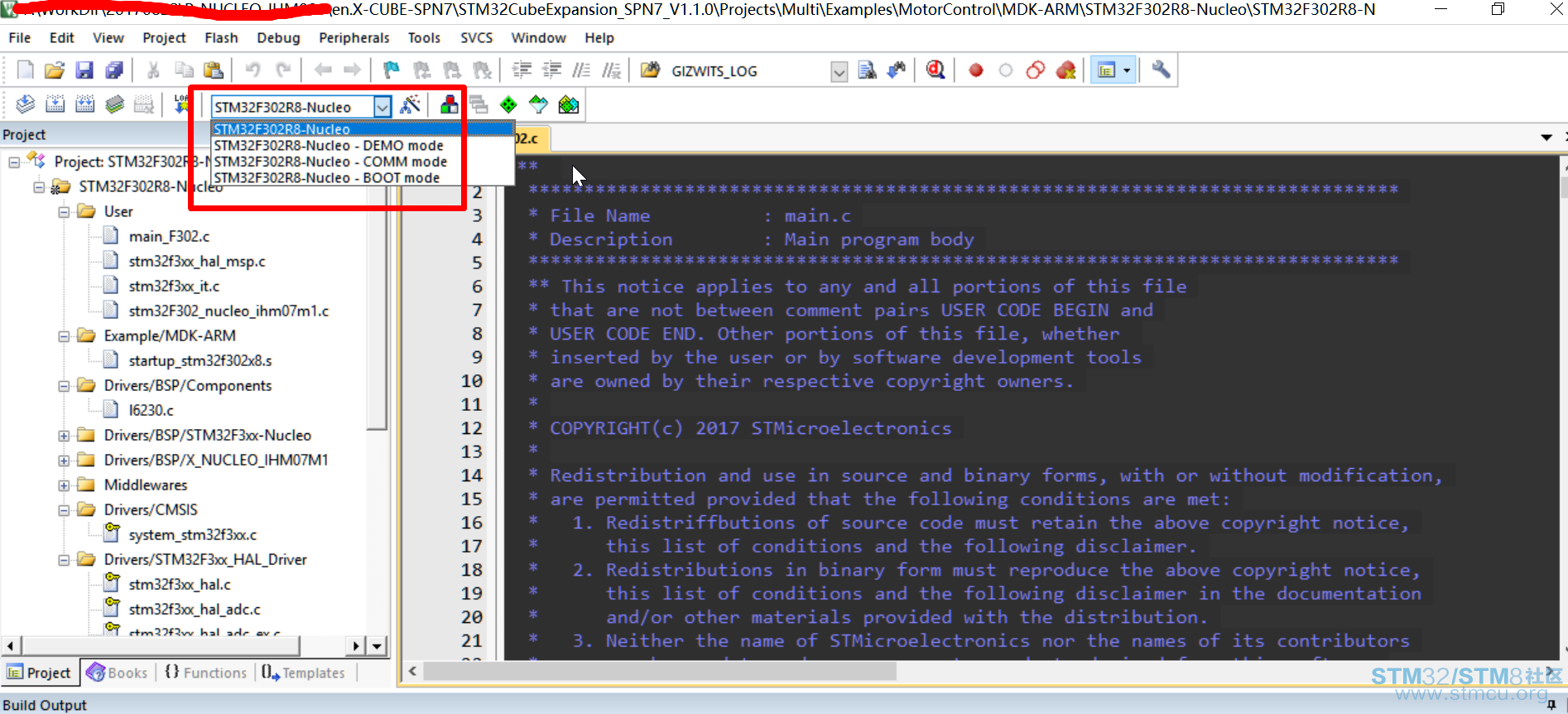Select system_stm32f3xx.c file
Viewport: 1568px width, 714px height.
click(193, 535)
